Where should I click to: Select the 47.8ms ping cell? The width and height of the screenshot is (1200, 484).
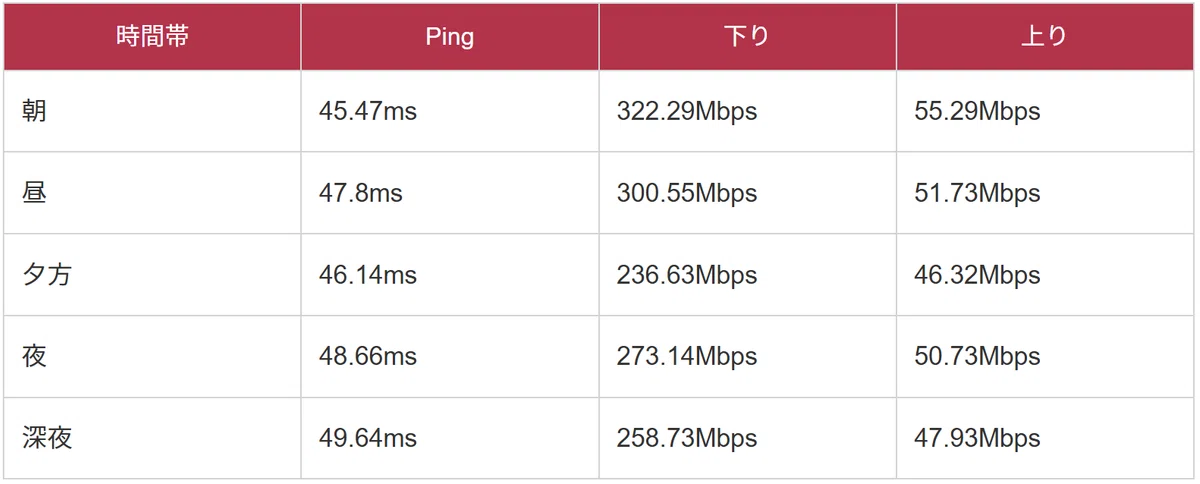[450, 193]
